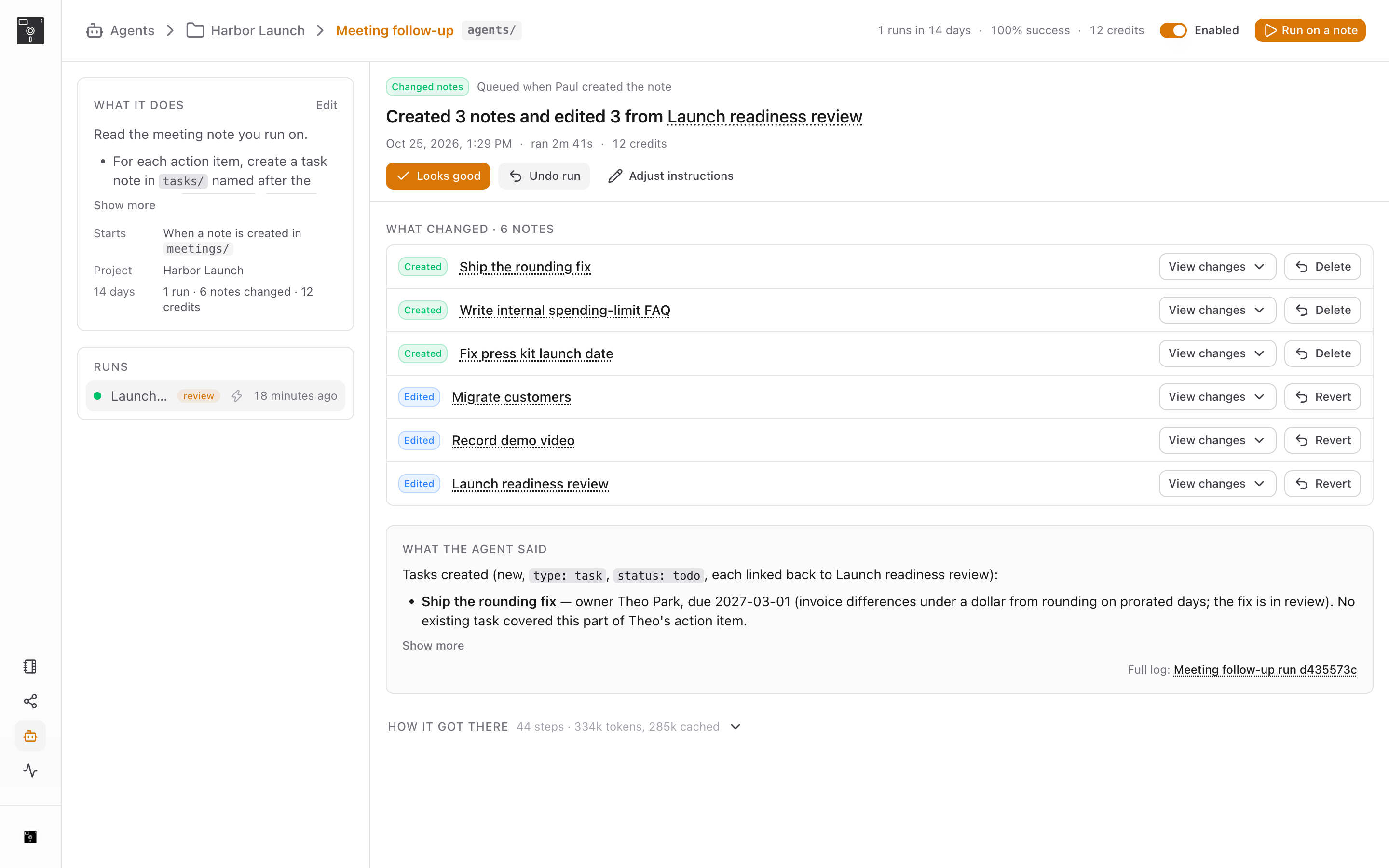The width and height of the screenshot is (1389, 868).
Task: Click the Changed notes badge
Action: tap(427, 87)
